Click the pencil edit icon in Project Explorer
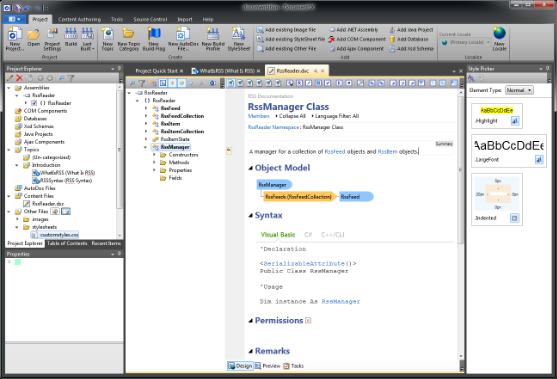This screenshot has height=379, width=557. pyautogui.click(x=10, y=78)
